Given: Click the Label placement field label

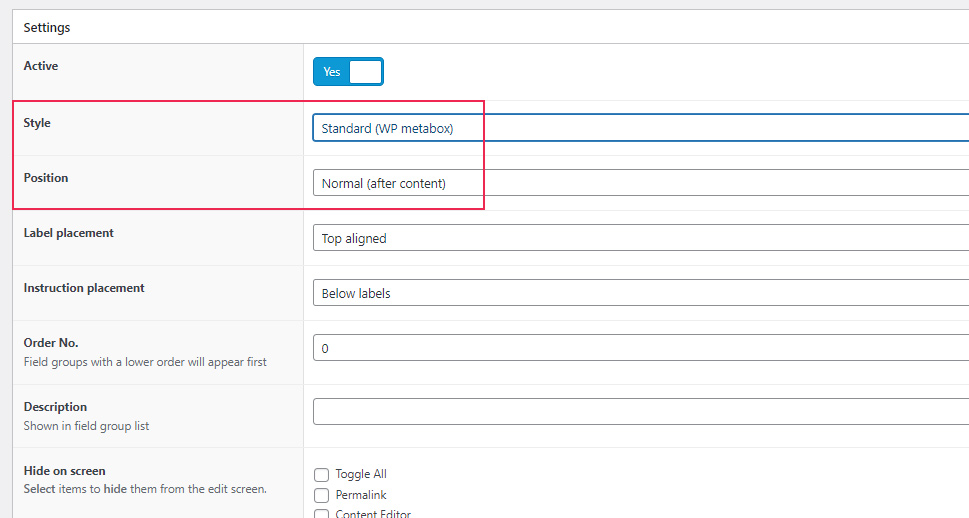Looking at the screenshot, I should click(x=69, y=233).
